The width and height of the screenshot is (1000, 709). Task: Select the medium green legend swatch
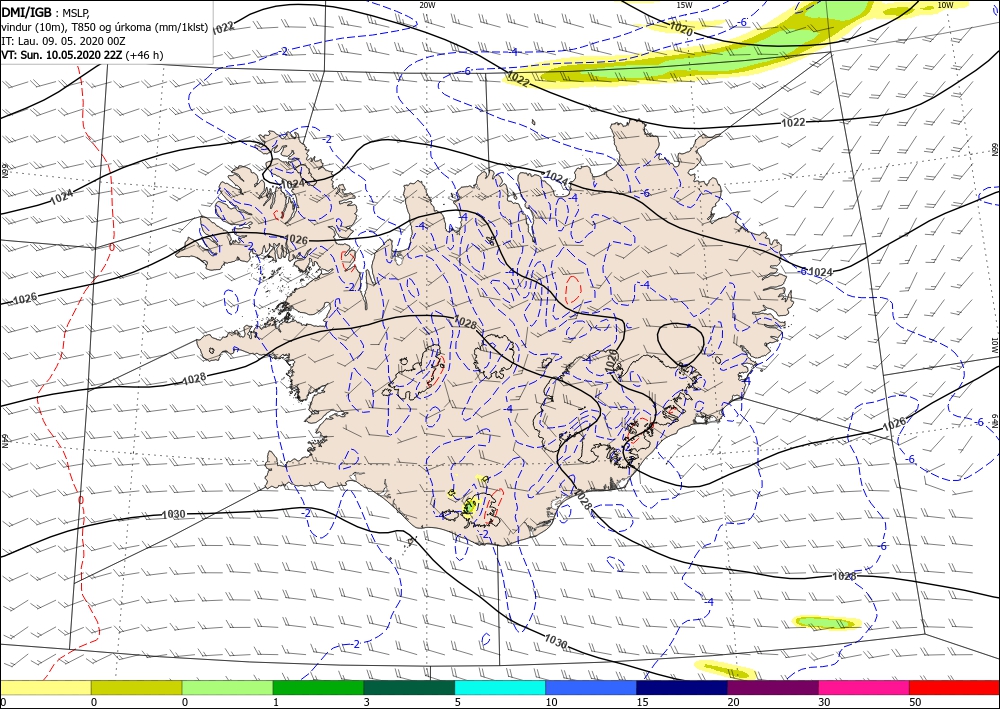click(x=318, y=687)
